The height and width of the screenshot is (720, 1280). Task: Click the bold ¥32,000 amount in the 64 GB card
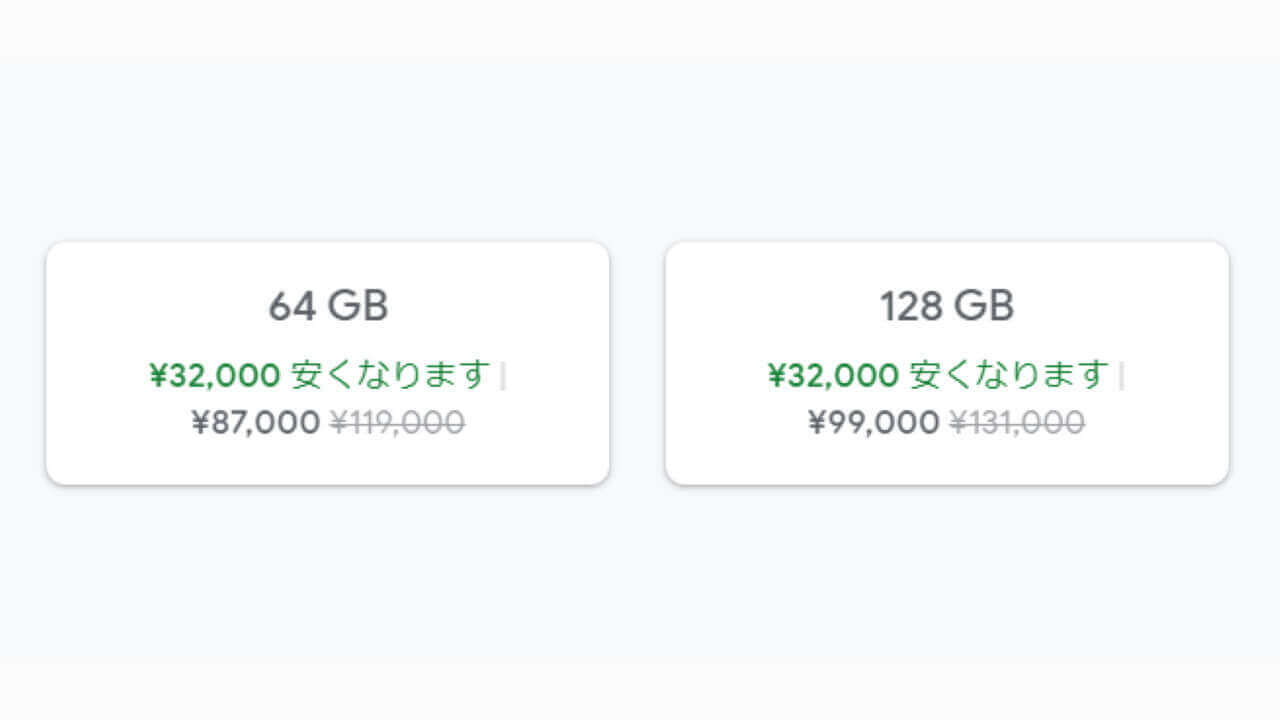[x=214, y=375]
